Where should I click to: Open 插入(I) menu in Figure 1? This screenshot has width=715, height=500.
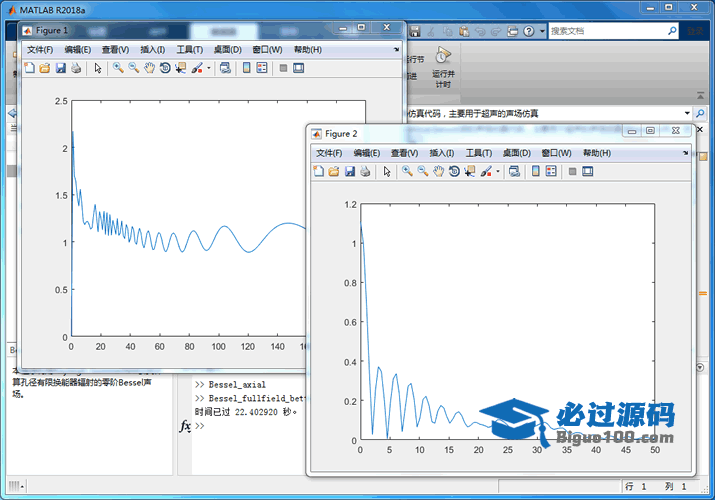pyautogui.click(x=153, y=50)
